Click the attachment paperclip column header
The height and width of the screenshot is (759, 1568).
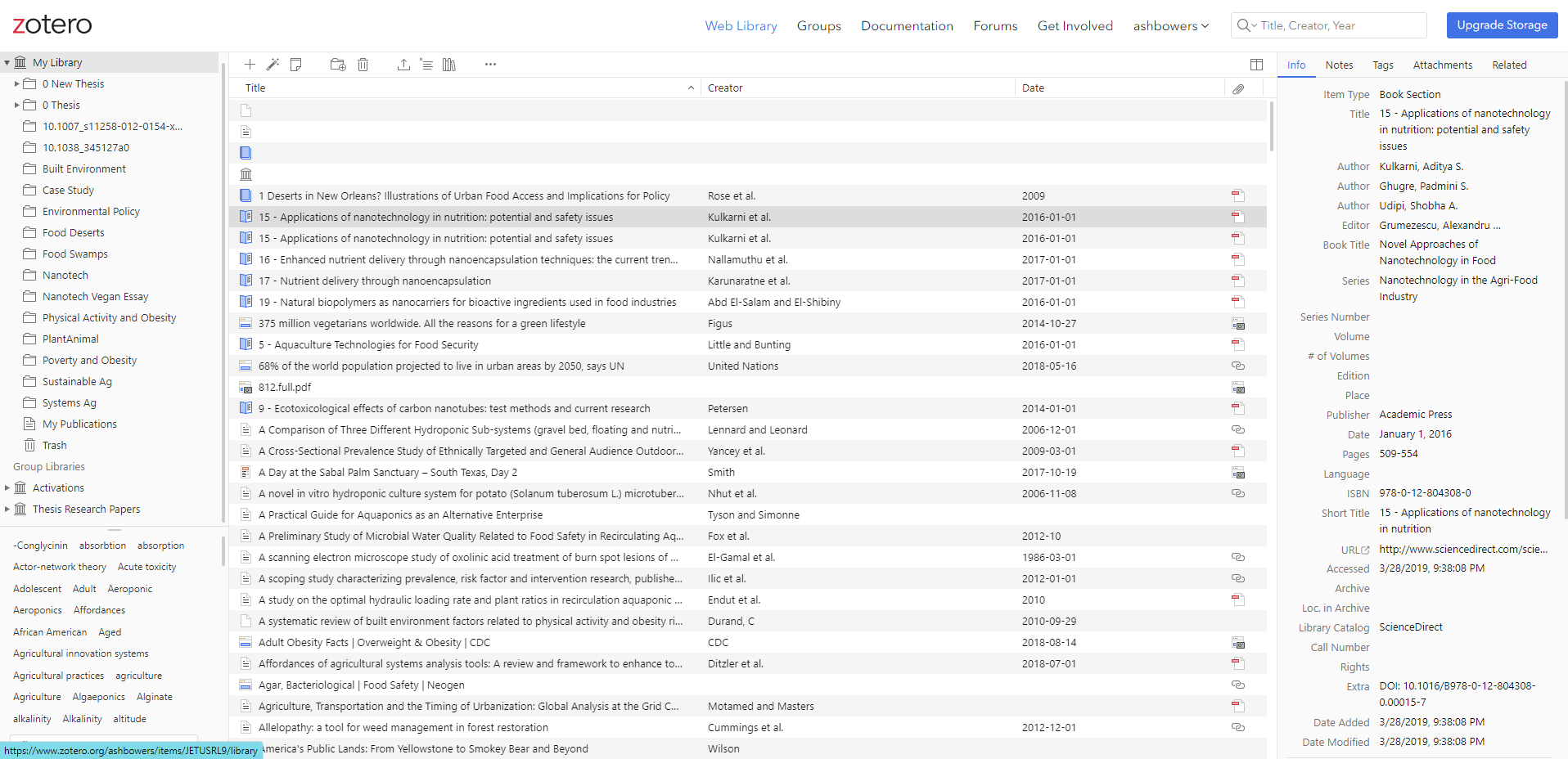pos(1238,88)
